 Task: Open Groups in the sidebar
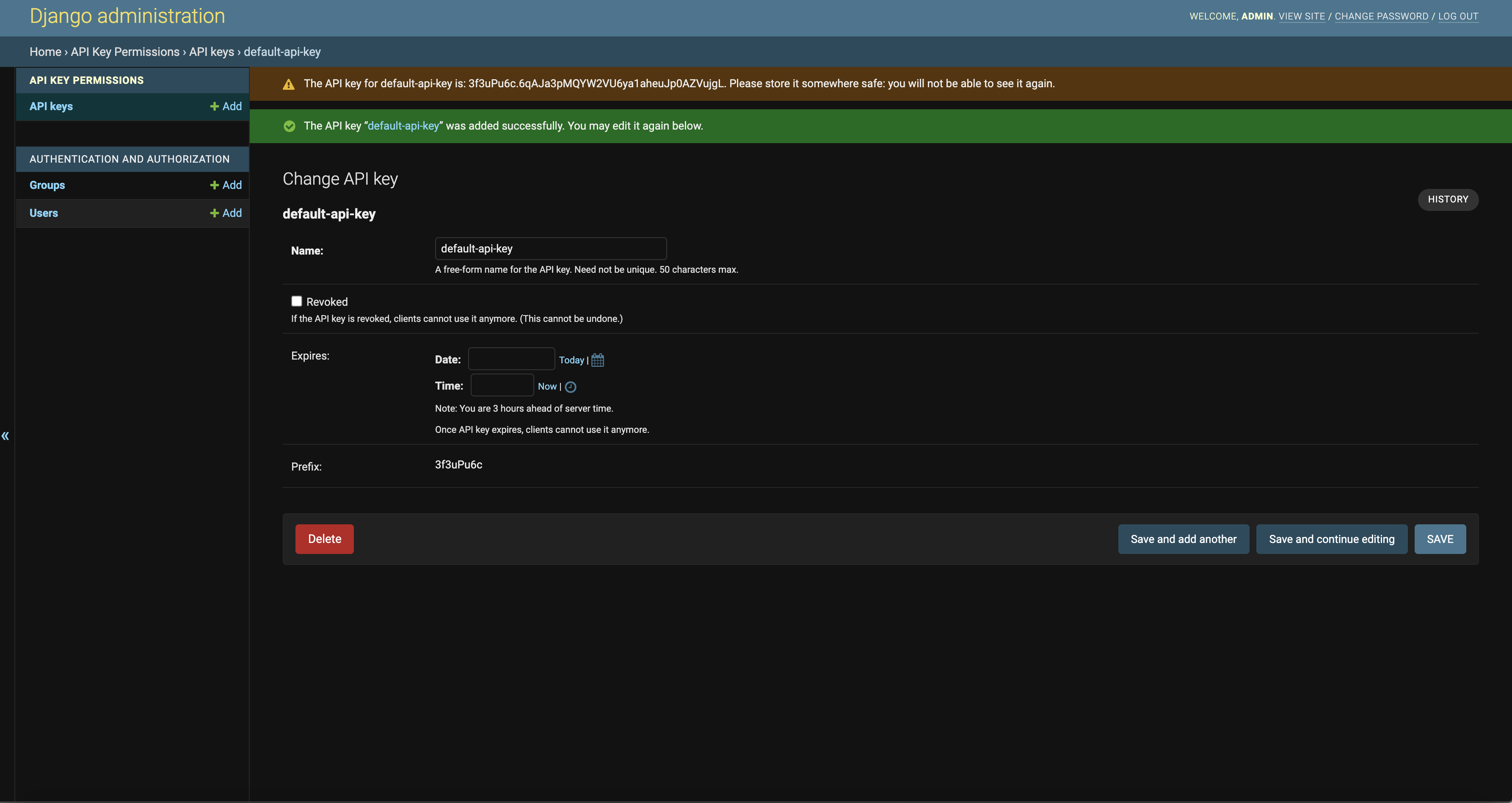(x=47, y=185)
